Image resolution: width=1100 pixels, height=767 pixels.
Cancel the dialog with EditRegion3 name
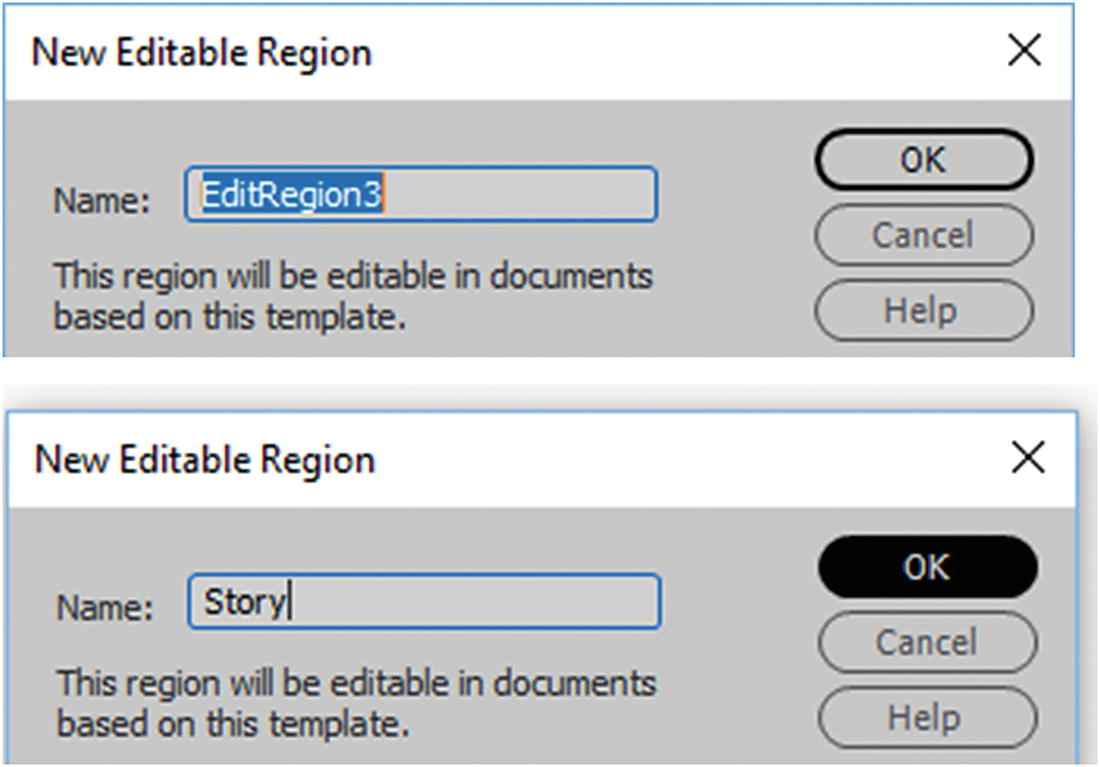922,236
